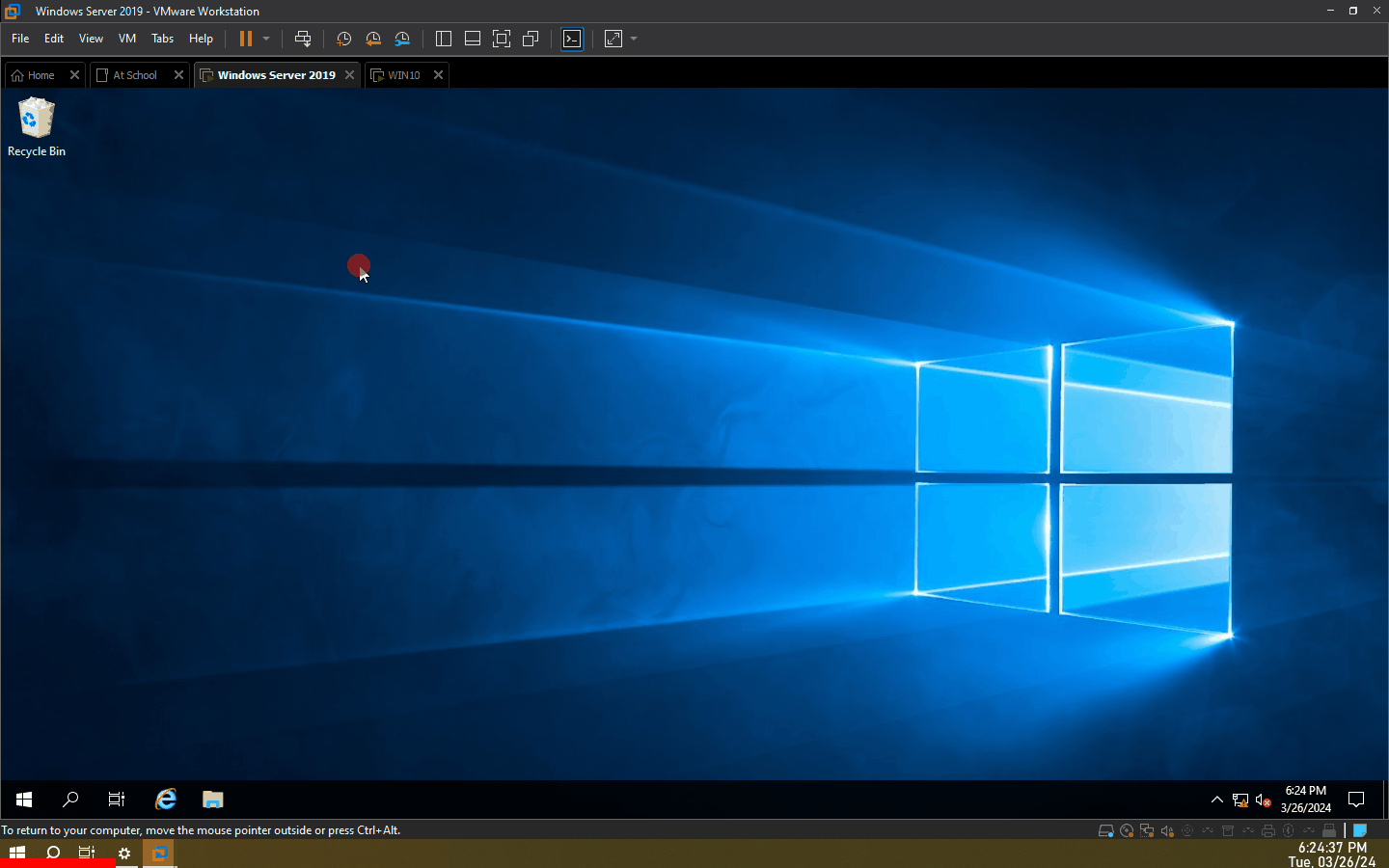Open the View menu
Viewport: 1389px width, 868px height.
click(x=91, y=39)
